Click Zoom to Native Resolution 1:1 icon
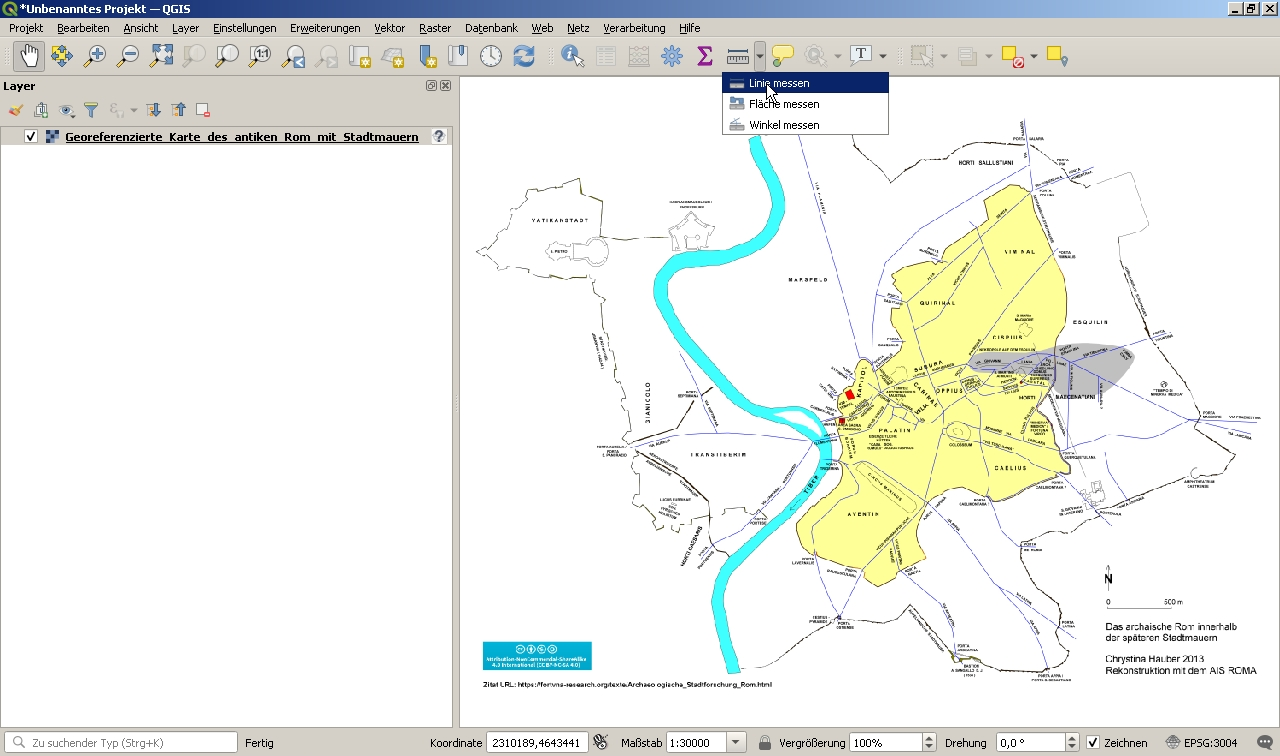 [x=260, y=56]
